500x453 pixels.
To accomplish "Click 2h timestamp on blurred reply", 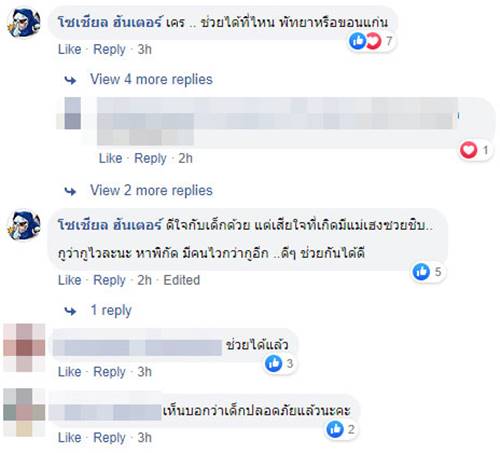I will click(185, 158).
